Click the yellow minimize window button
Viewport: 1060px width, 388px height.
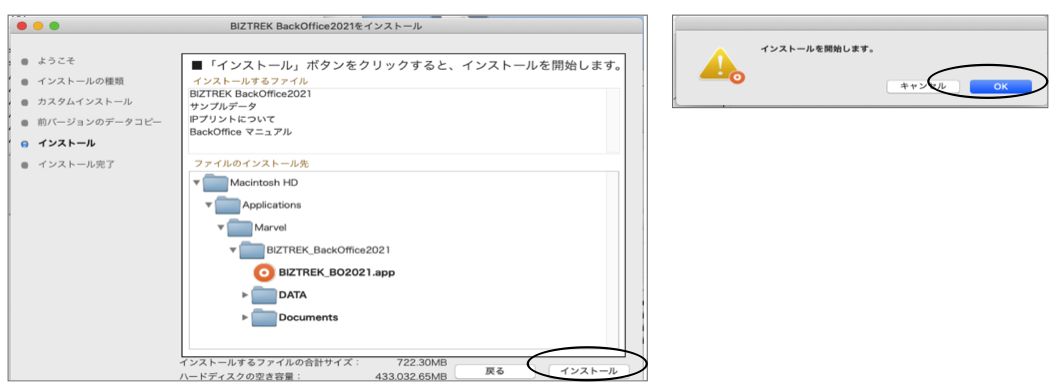38,26
